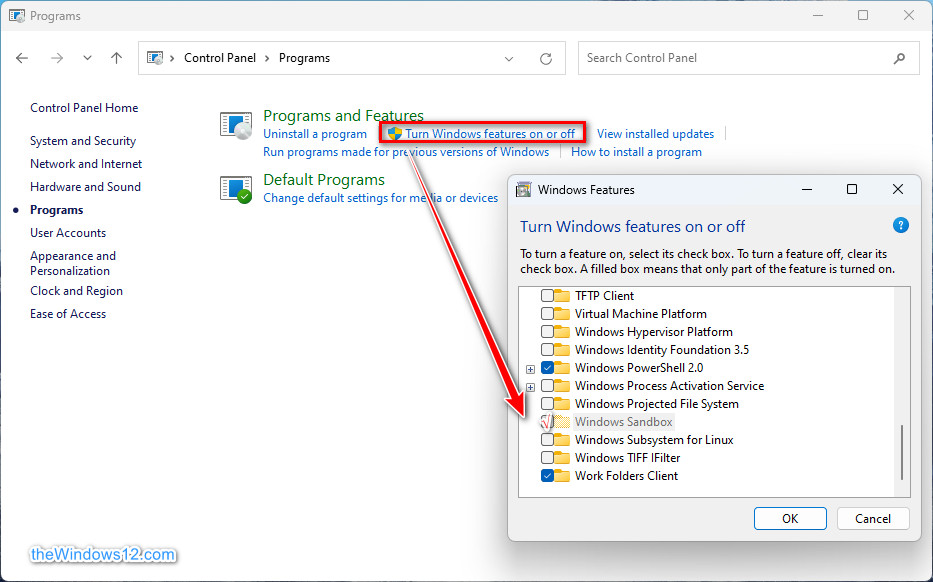The height and width of the screenshot is (582, 933).
Task: Uncheck Work Folders Client
Action: pyautogui.click(x=547, y=475)
